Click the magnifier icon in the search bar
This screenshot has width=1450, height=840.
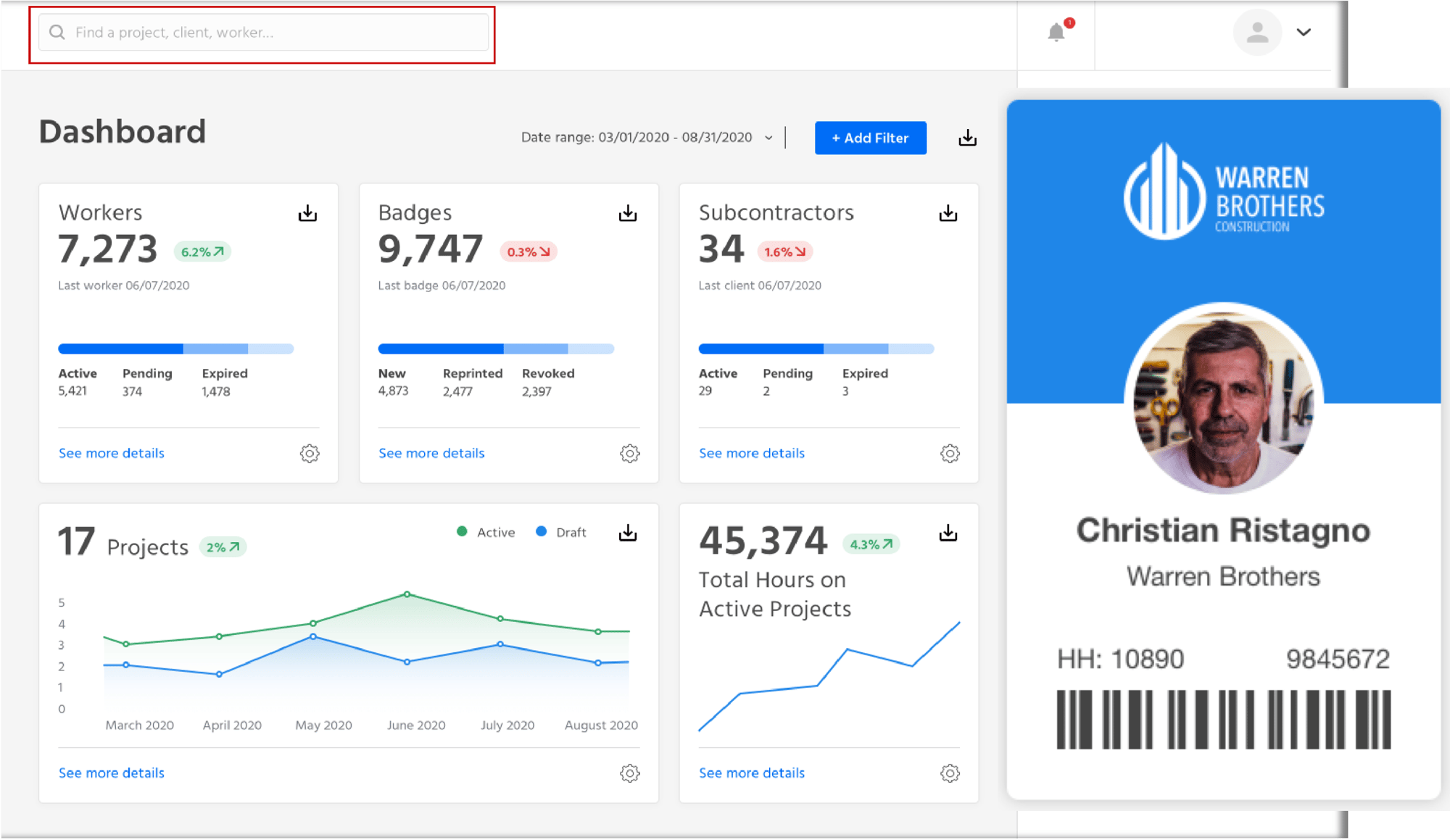57,33
